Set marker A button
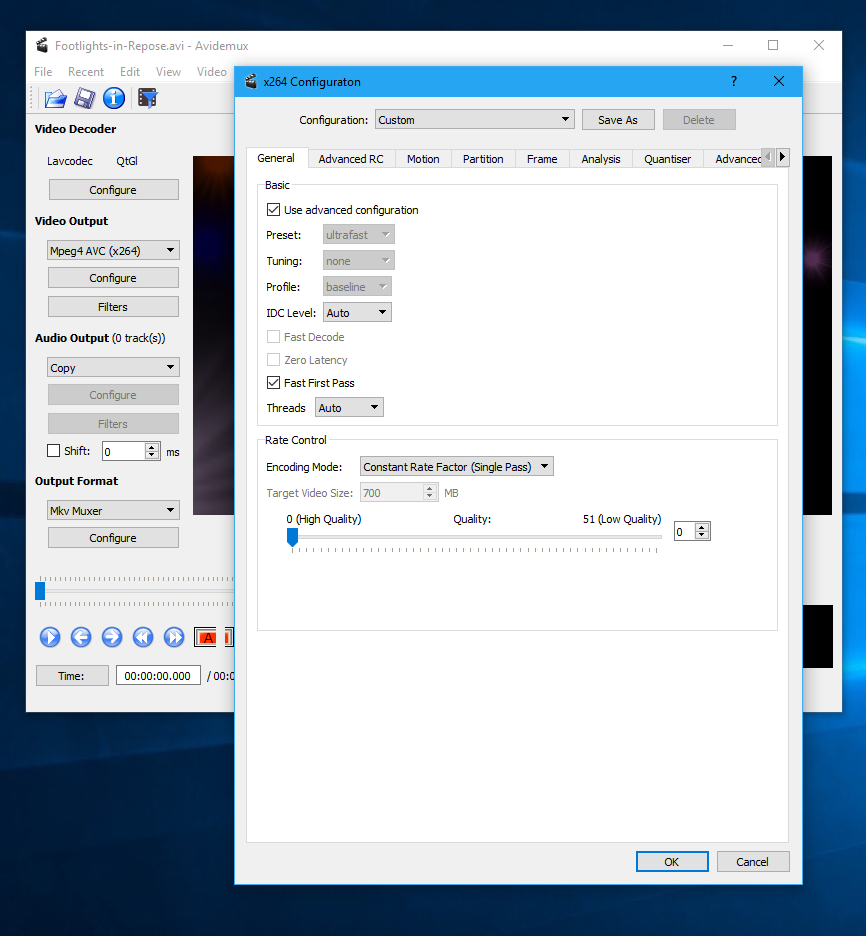This screenshot has width=866, height=936. point(206,638)
